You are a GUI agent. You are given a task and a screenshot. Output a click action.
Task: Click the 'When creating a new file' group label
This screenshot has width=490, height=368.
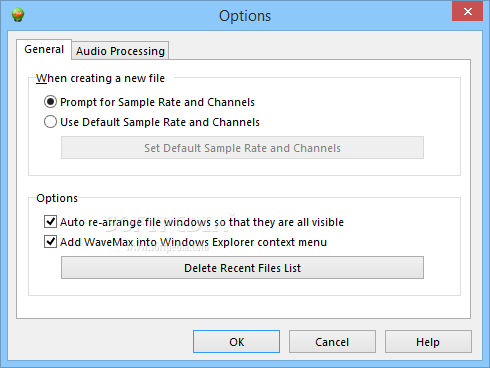point(100,78)
